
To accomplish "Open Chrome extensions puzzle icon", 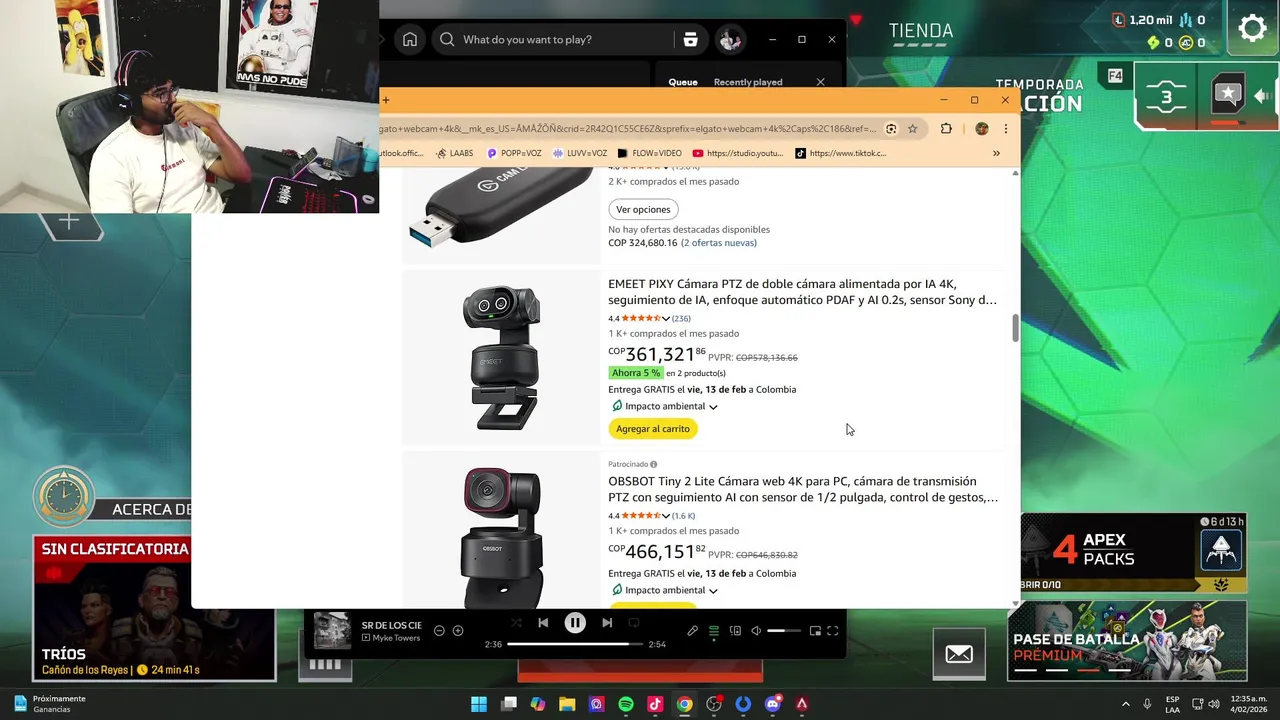I will (946, 129).
